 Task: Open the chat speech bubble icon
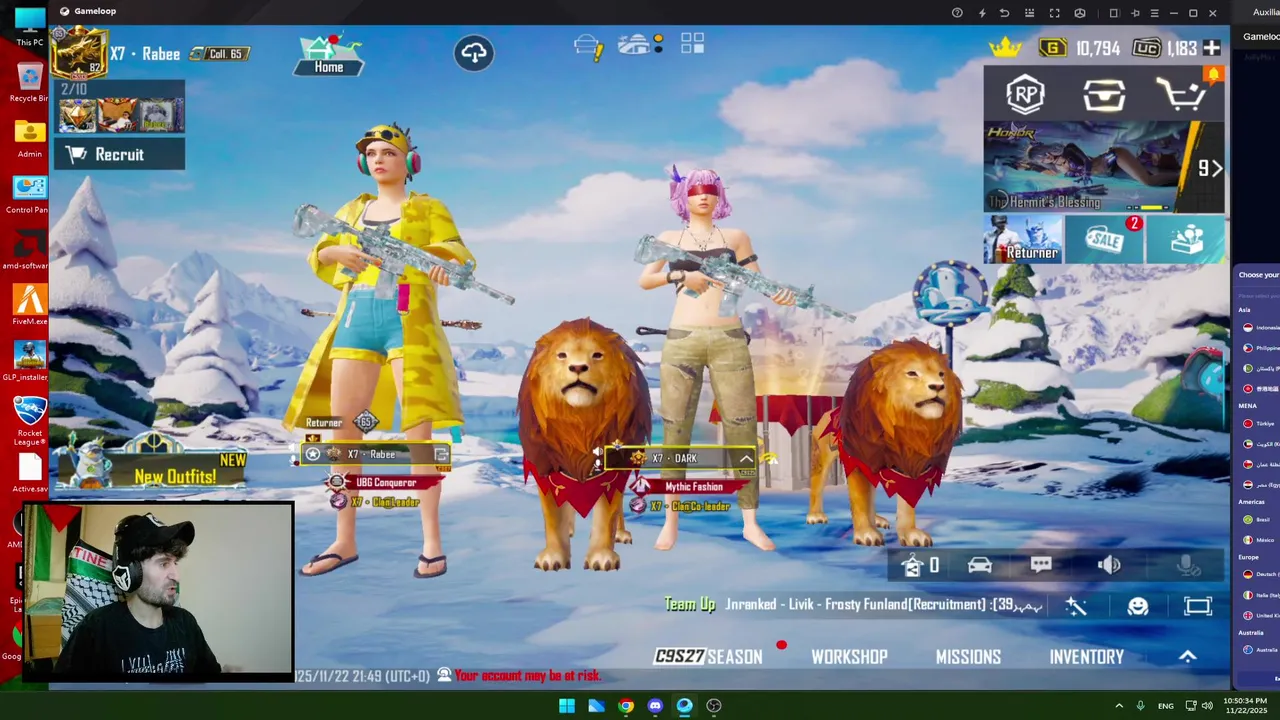pos(1041,566)
